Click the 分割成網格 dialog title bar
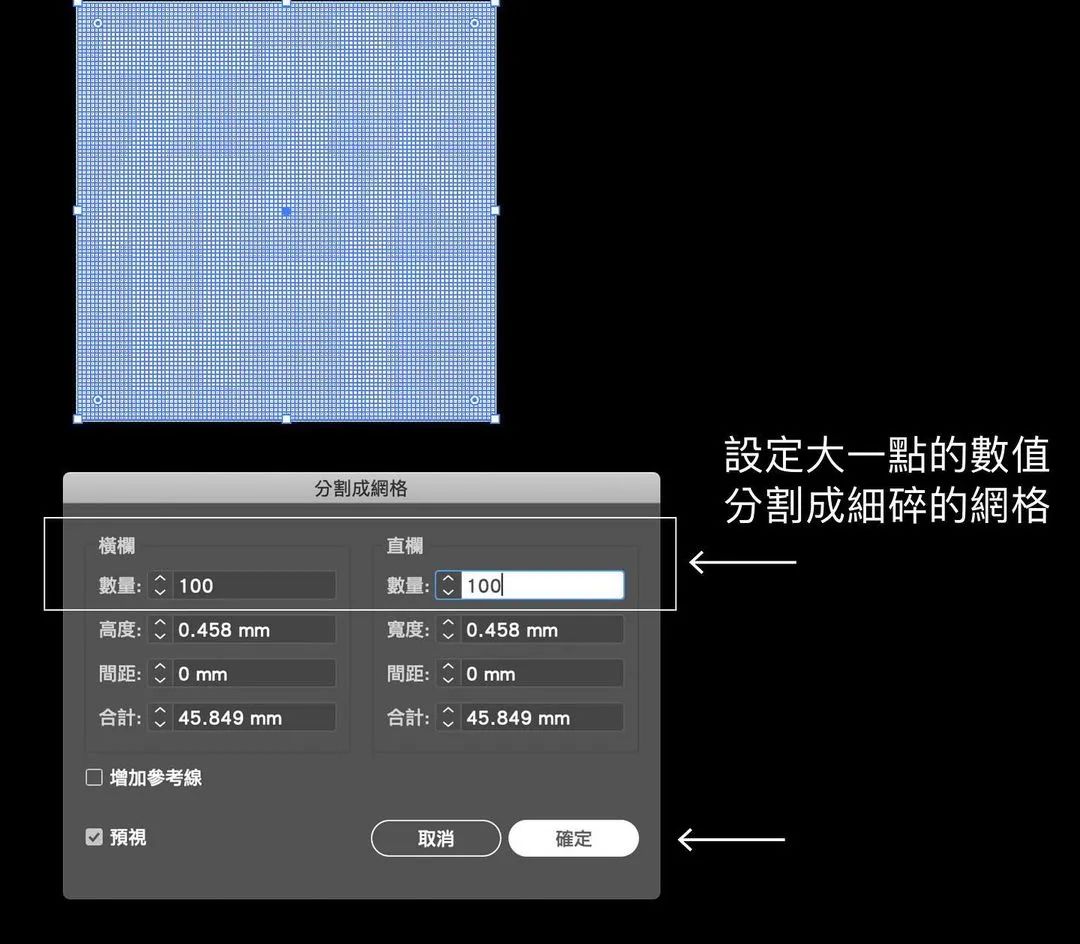The image size is (1080, 944). 361,489
